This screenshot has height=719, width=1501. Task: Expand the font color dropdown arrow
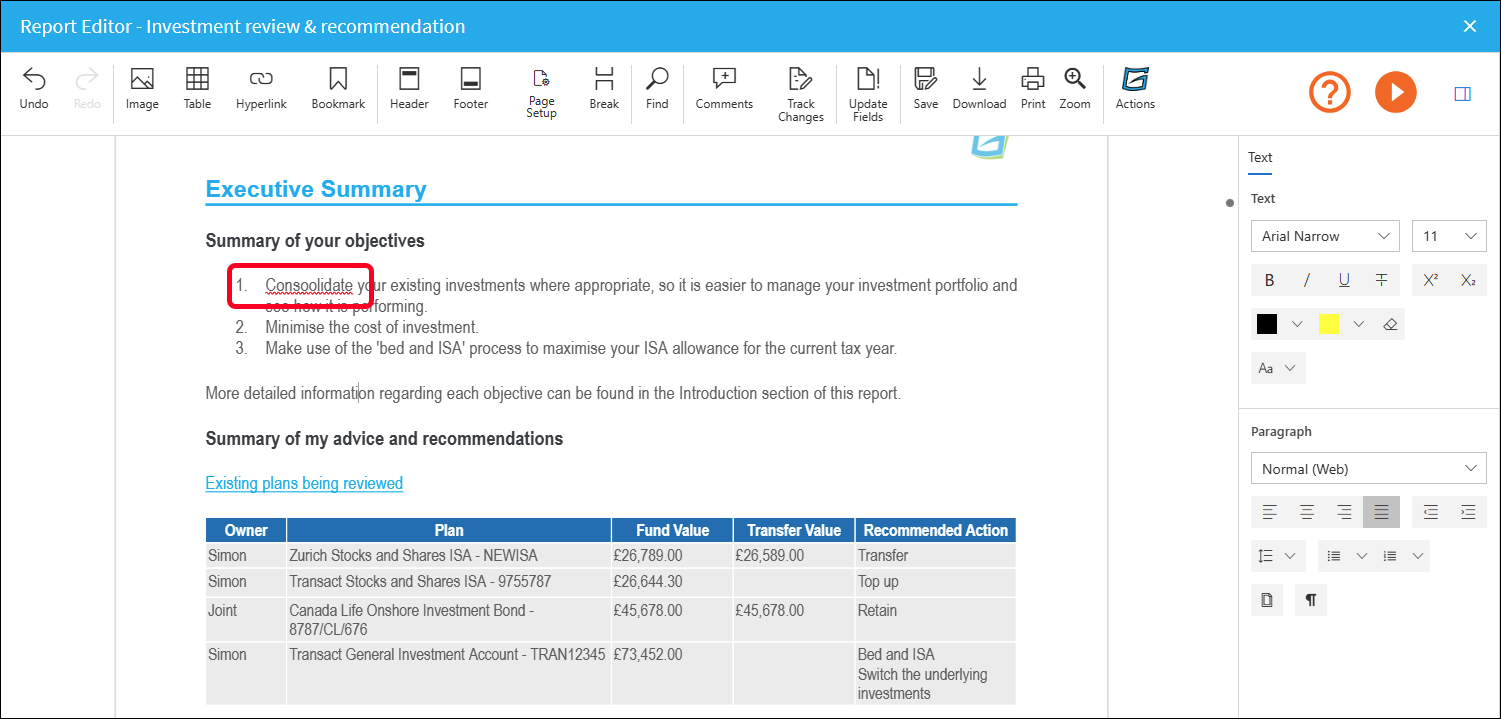pos(1297,324)
